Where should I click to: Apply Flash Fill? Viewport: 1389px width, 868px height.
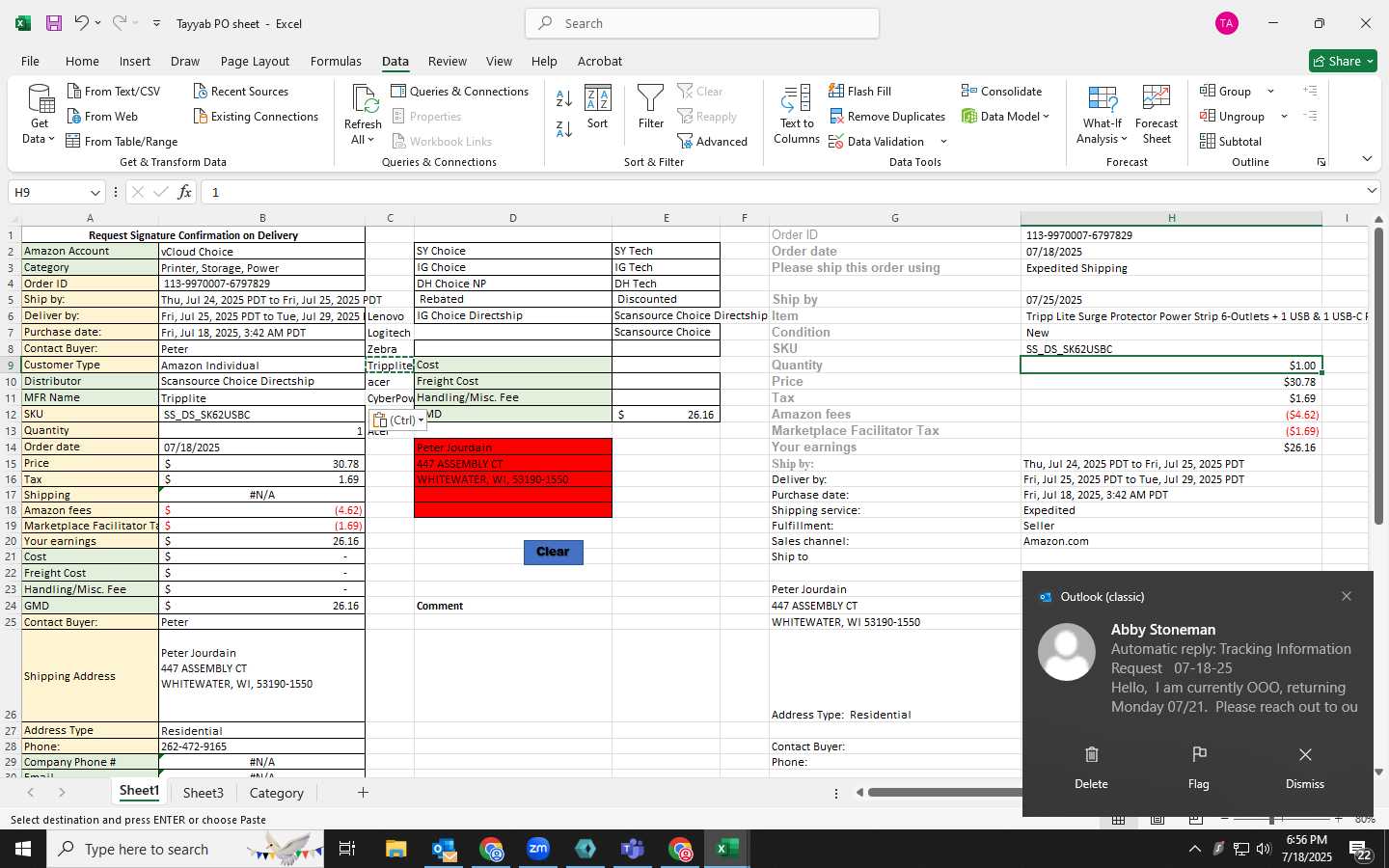pos(860,91)
